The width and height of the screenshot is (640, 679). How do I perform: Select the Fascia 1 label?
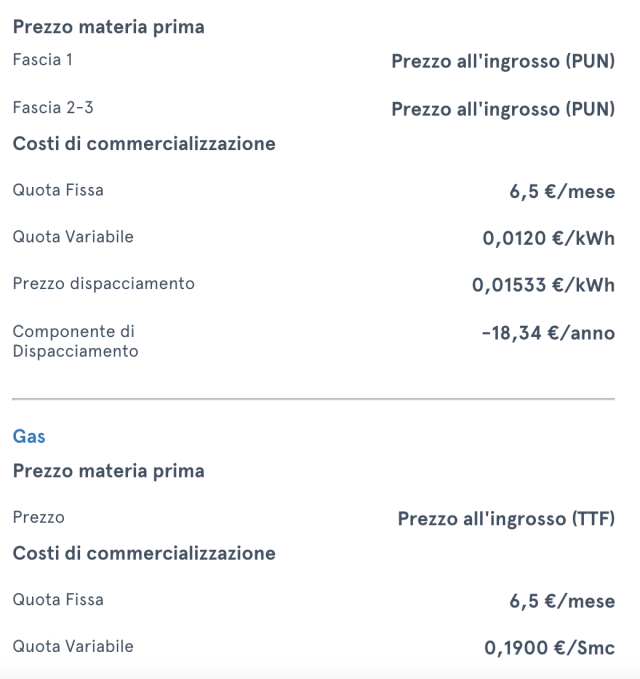click(x=43, y=60)
